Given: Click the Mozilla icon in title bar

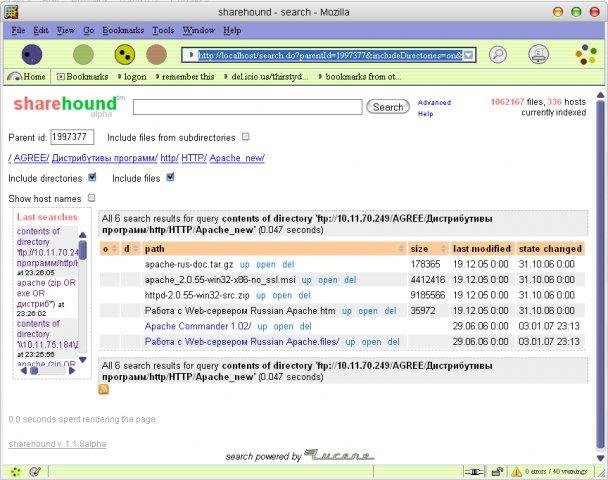Looking at the screenshot, I should coord(12,12).
